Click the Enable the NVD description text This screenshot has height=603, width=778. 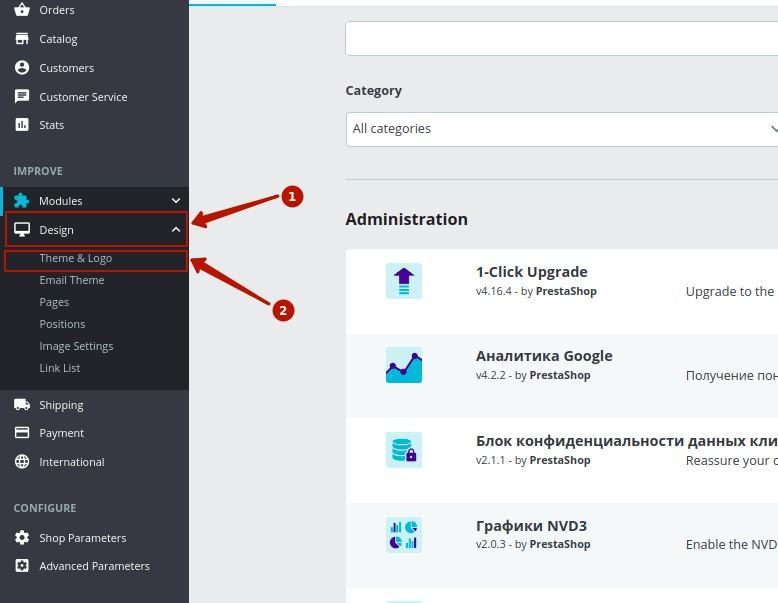point(731,544)
